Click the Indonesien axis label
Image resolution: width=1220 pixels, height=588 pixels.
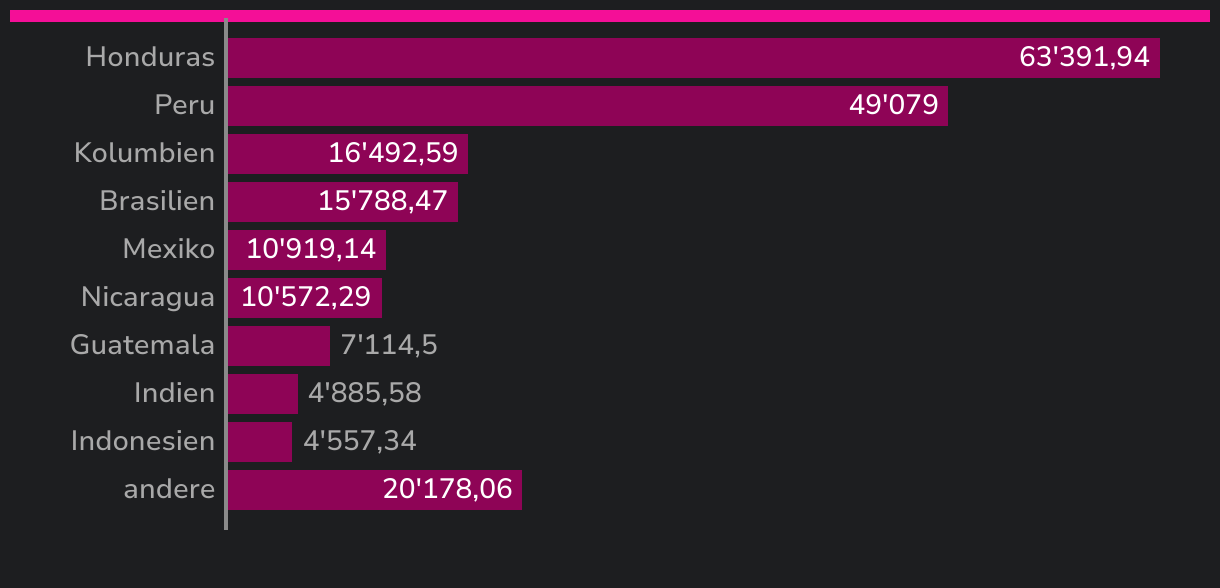tap(142, 441)
